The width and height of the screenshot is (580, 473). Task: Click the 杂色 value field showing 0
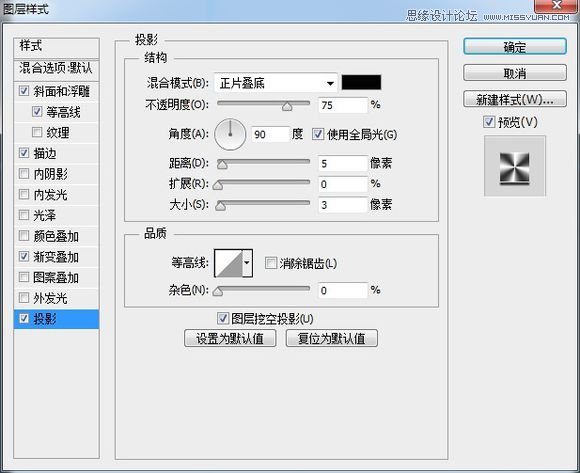coord(343,290)
